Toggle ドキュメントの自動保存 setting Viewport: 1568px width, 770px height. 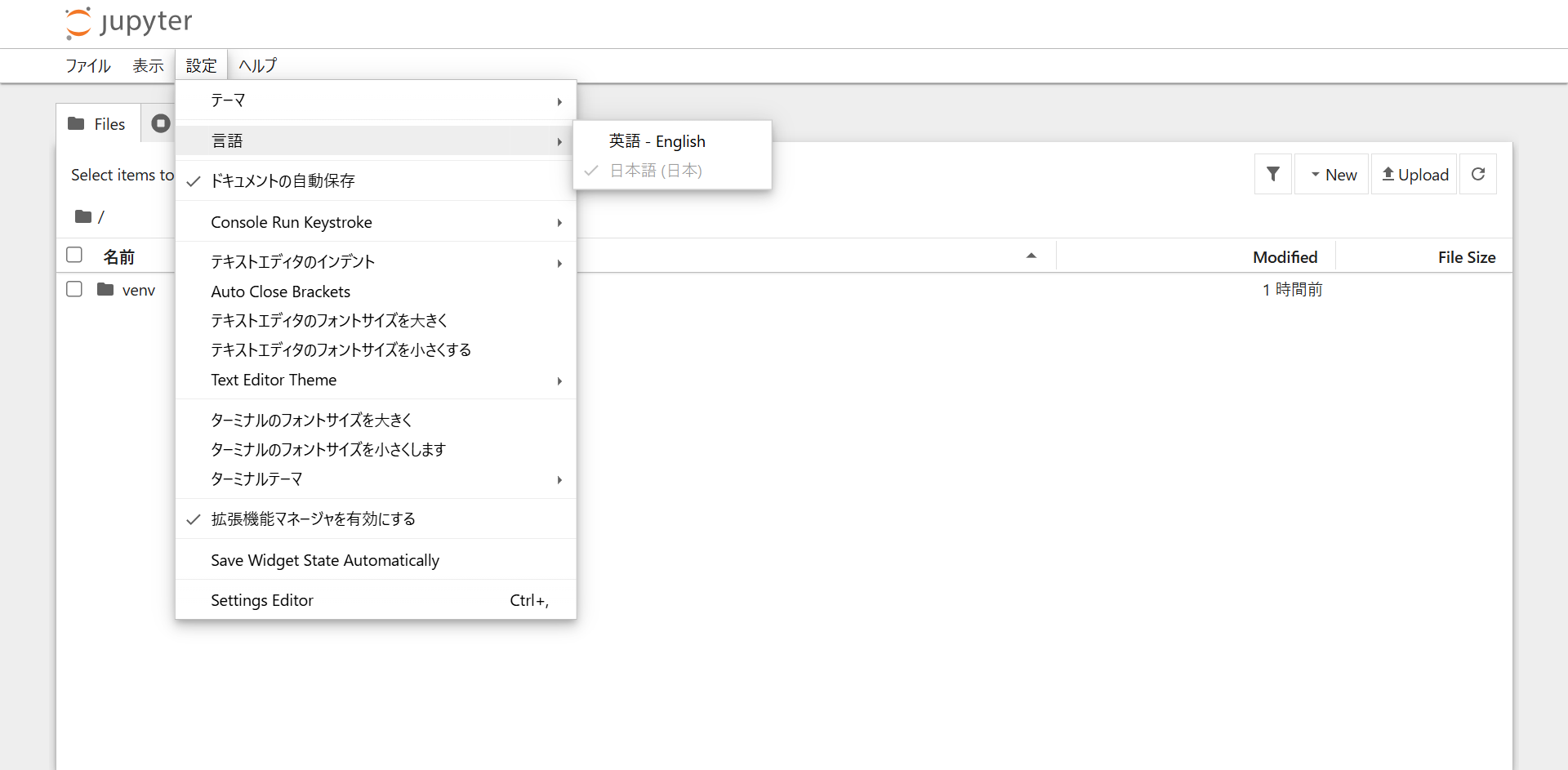click(x=283, y=180)
